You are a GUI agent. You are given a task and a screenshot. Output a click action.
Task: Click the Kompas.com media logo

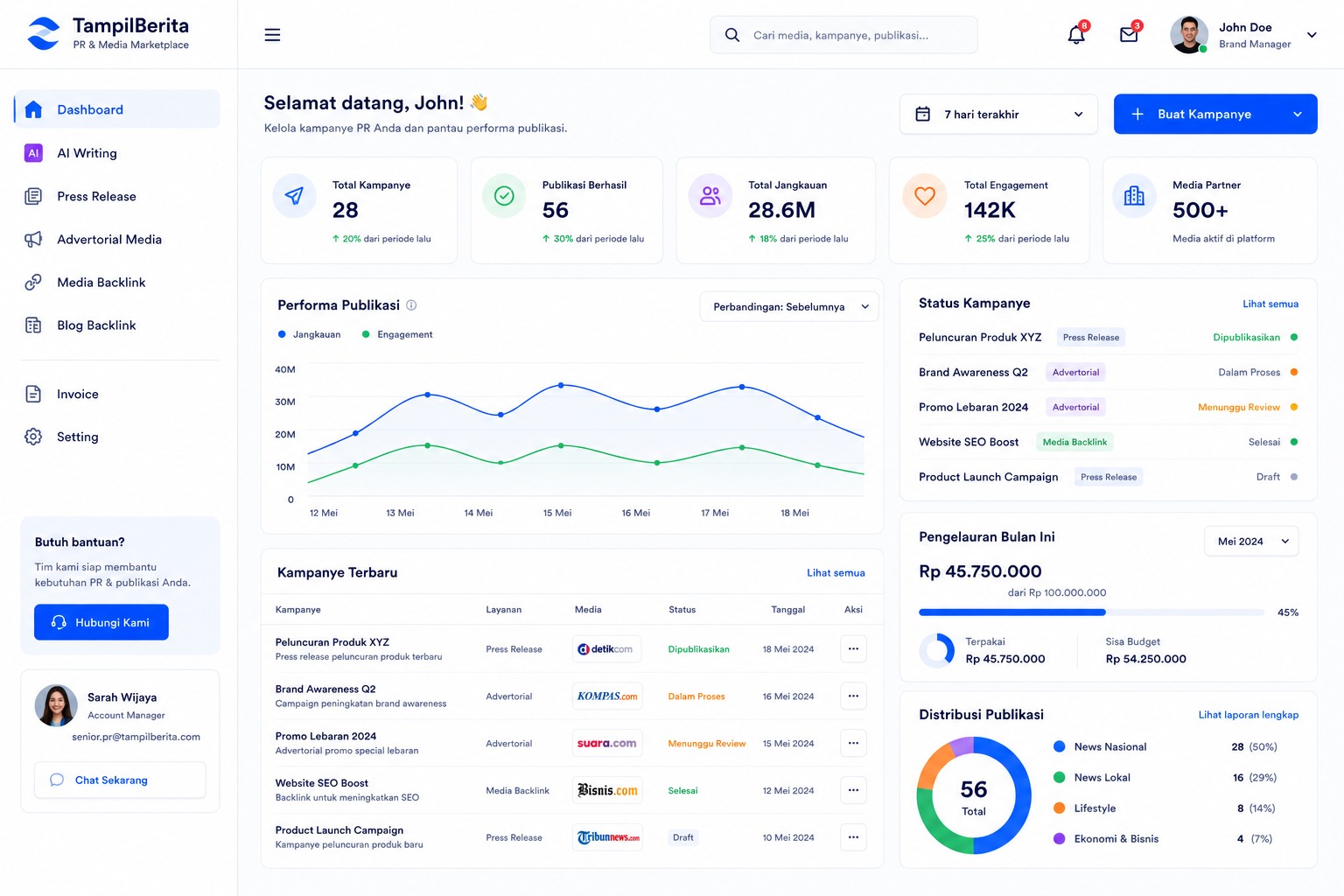click(x=607, y=696)
